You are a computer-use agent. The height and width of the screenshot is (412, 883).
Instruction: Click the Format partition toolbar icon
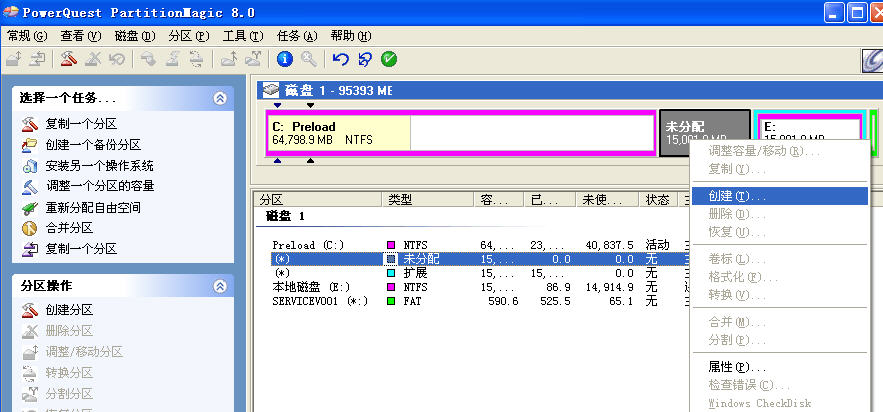(x=172, y=59)
